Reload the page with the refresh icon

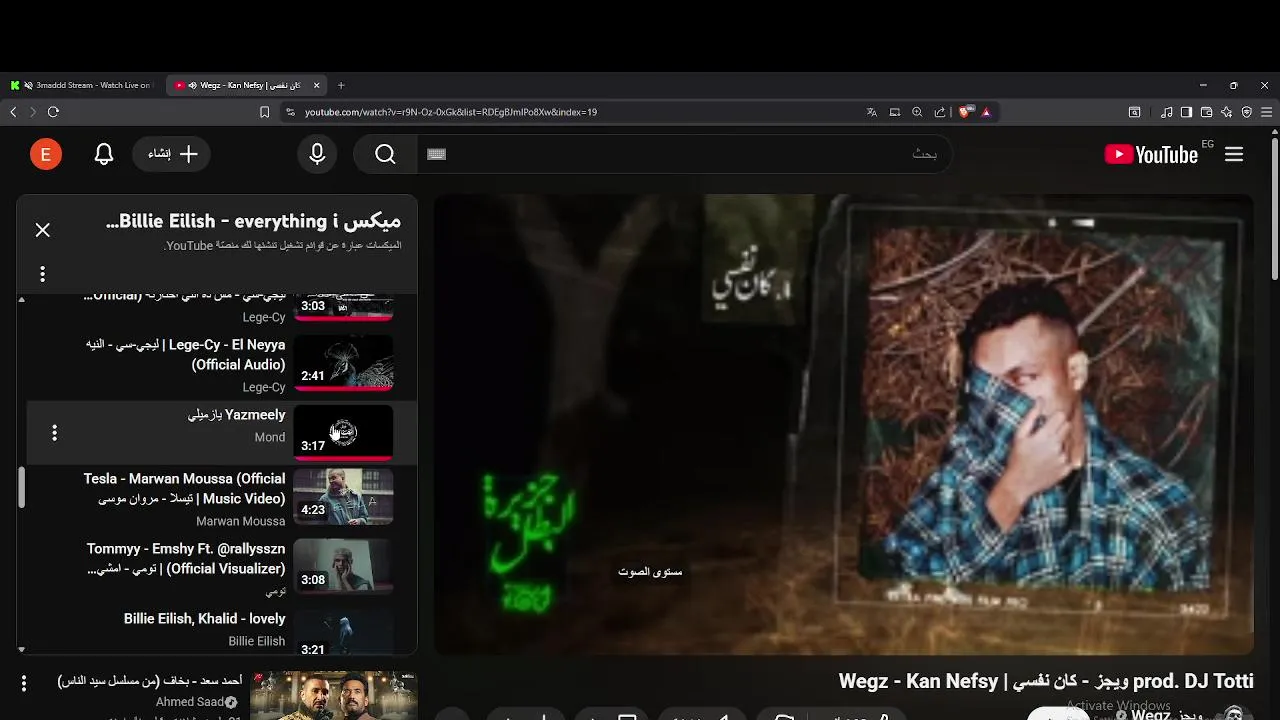click(53, 112)
